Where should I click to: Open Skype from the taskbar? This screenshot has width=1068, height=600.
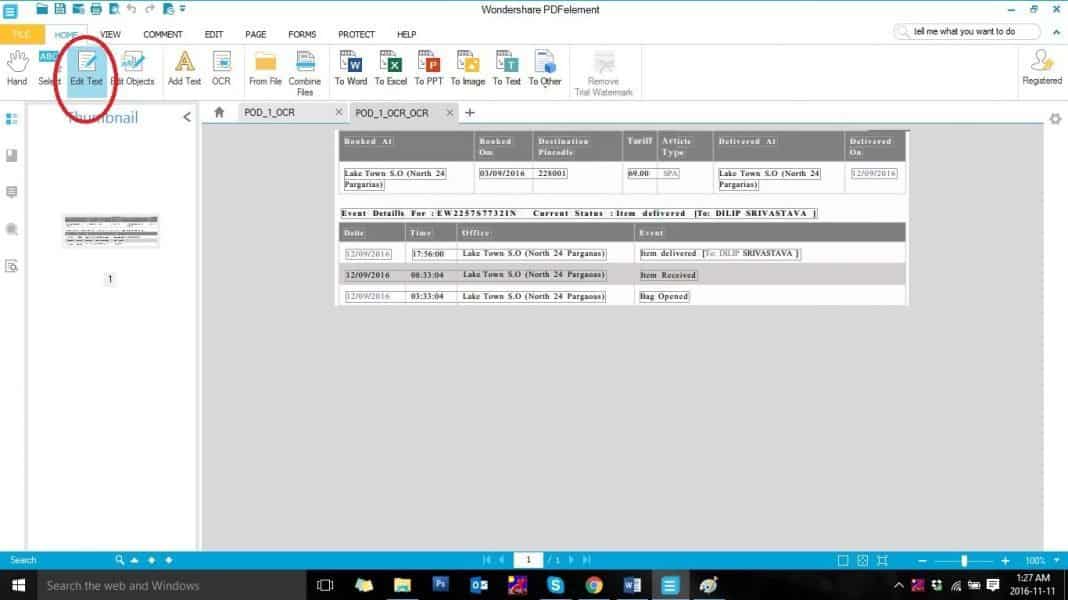555,586
